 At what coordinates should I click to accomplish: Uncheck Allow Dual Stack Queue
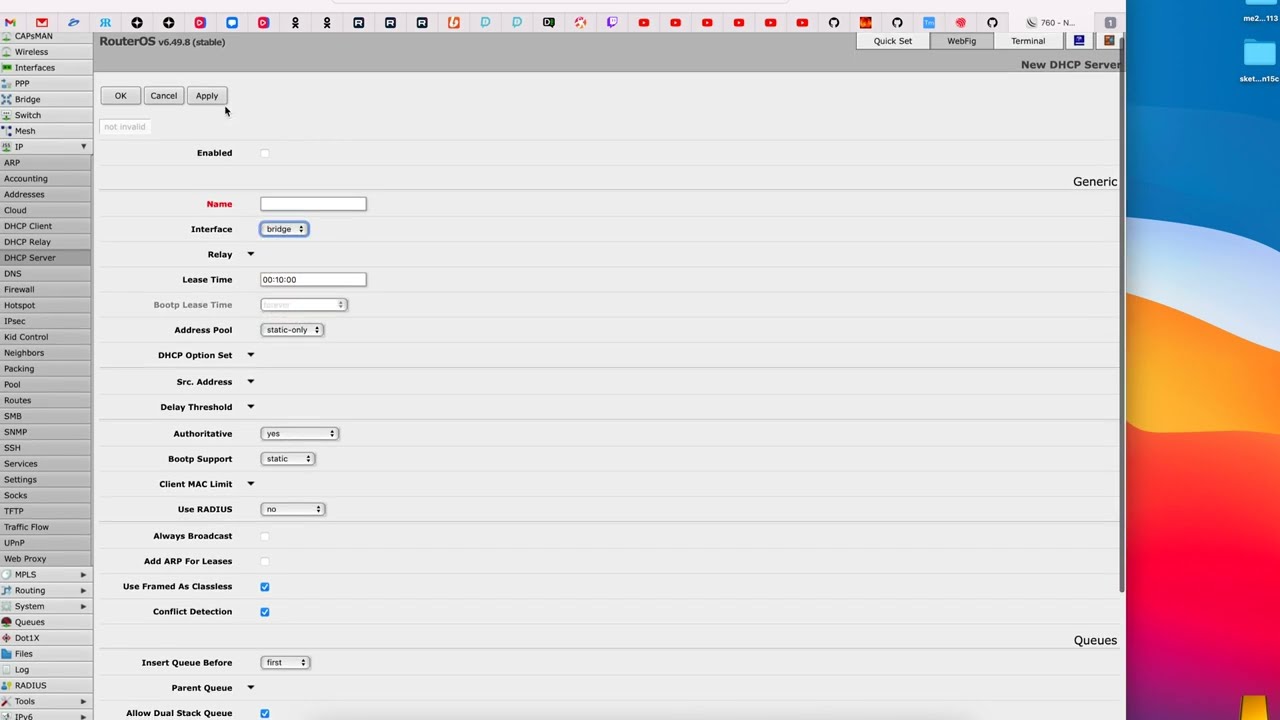tap(265, 713)
